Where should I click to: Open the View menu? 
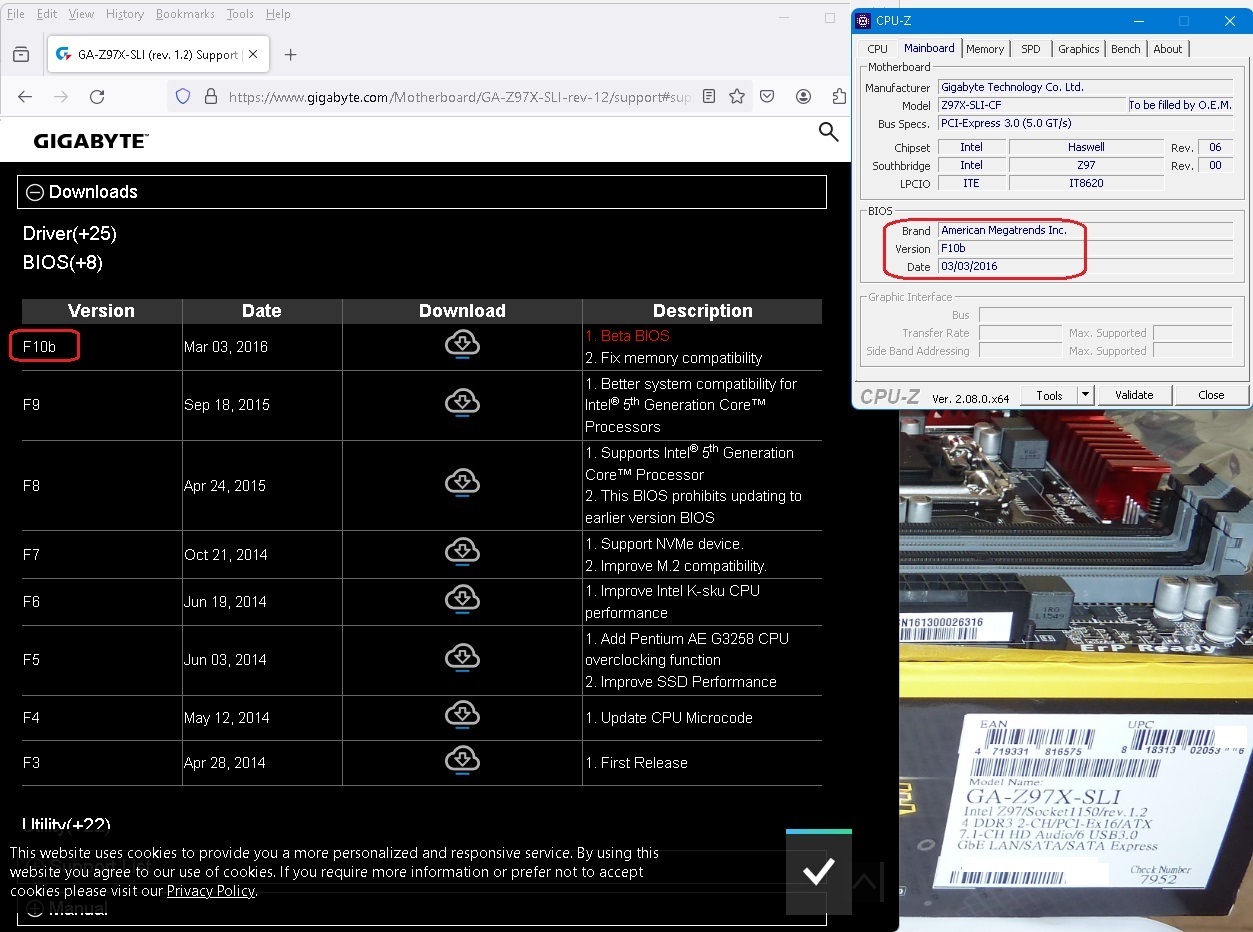pyautogui.click(x=81, y=14)
